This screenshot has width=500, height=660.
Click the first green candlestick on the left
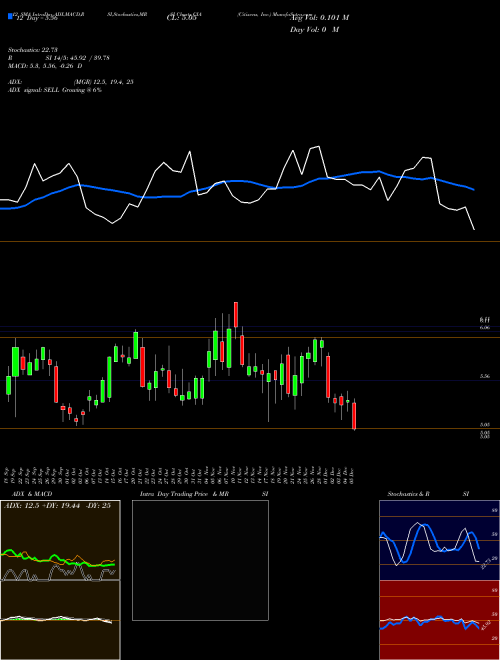8,385
